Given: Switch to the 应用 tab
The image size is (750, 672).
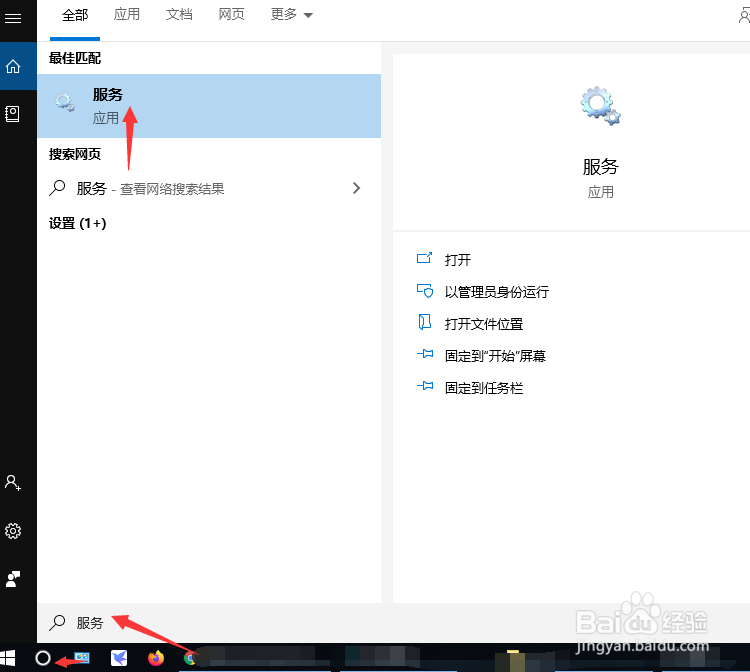Looking at the screenshot, I should click(x=127, y=14).
